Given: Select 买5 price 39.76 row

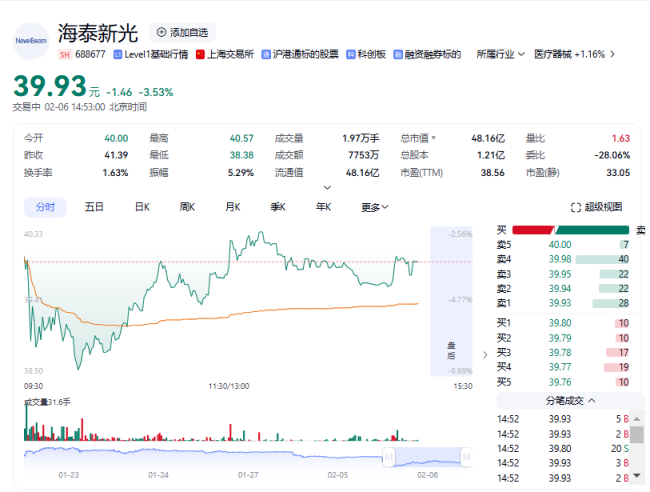Looking at the screenshot, I should (563, 382).
